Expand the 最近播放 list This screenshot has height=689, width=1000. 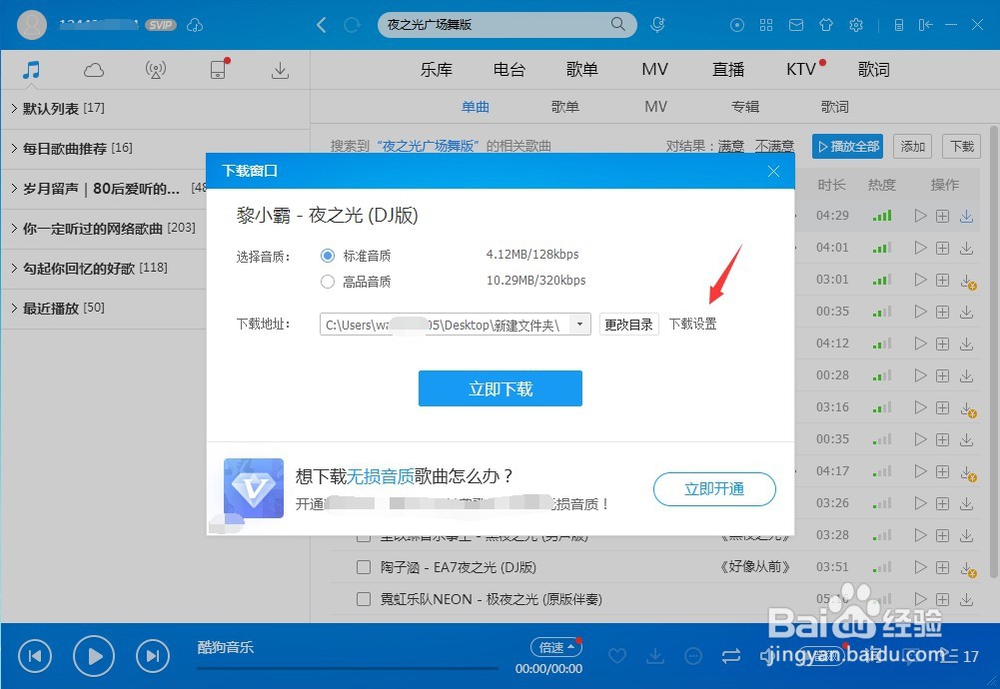pos(14,308)
